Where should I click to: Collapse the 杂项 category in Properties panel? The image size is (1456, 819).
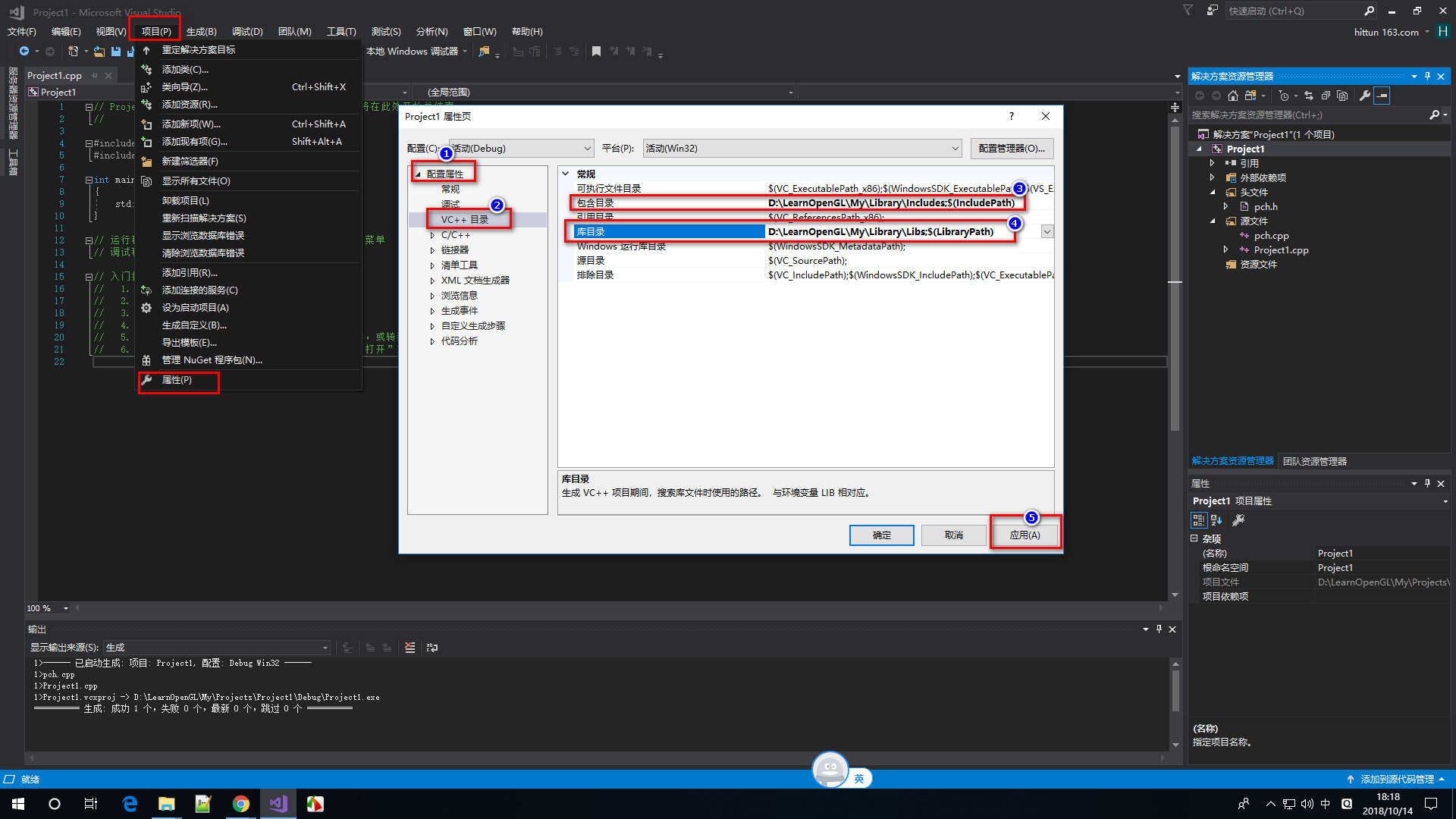(1194, 538)
